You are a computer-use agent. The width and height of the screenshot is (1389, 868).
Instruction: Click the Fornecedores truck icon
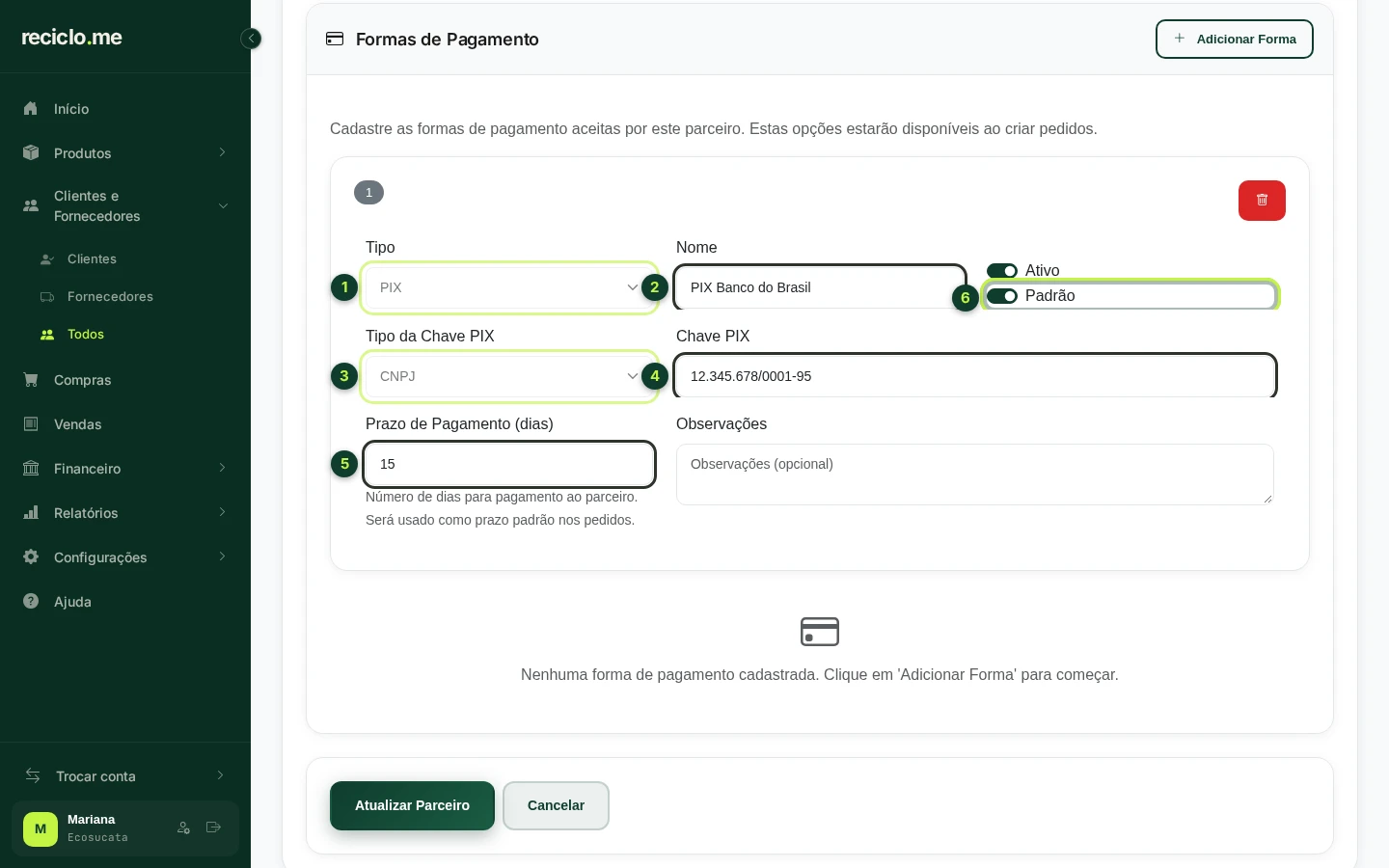click(x=46, y=297)
